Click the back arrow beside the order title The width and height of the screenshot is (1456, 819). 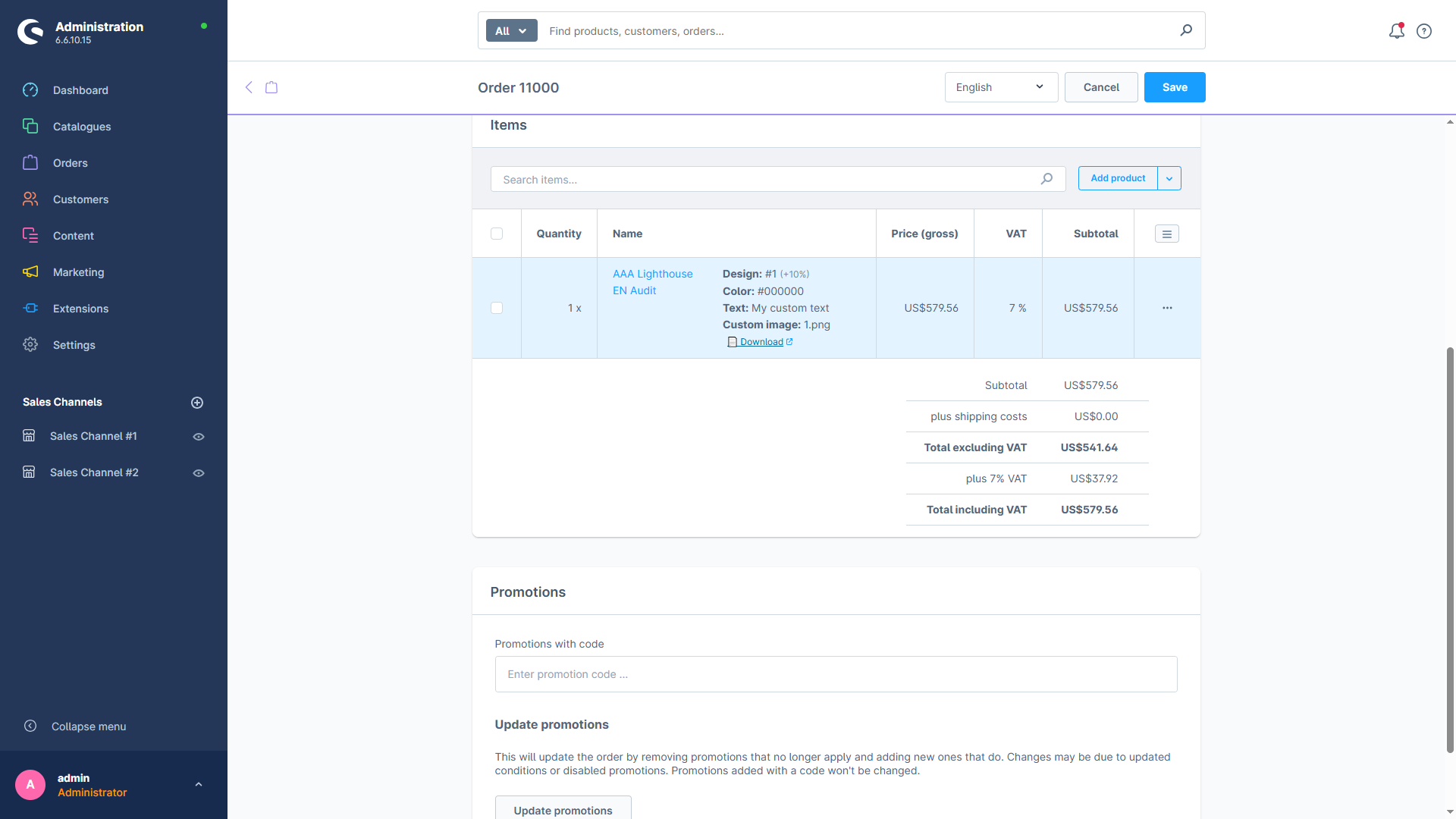click(x=249, y=87)
